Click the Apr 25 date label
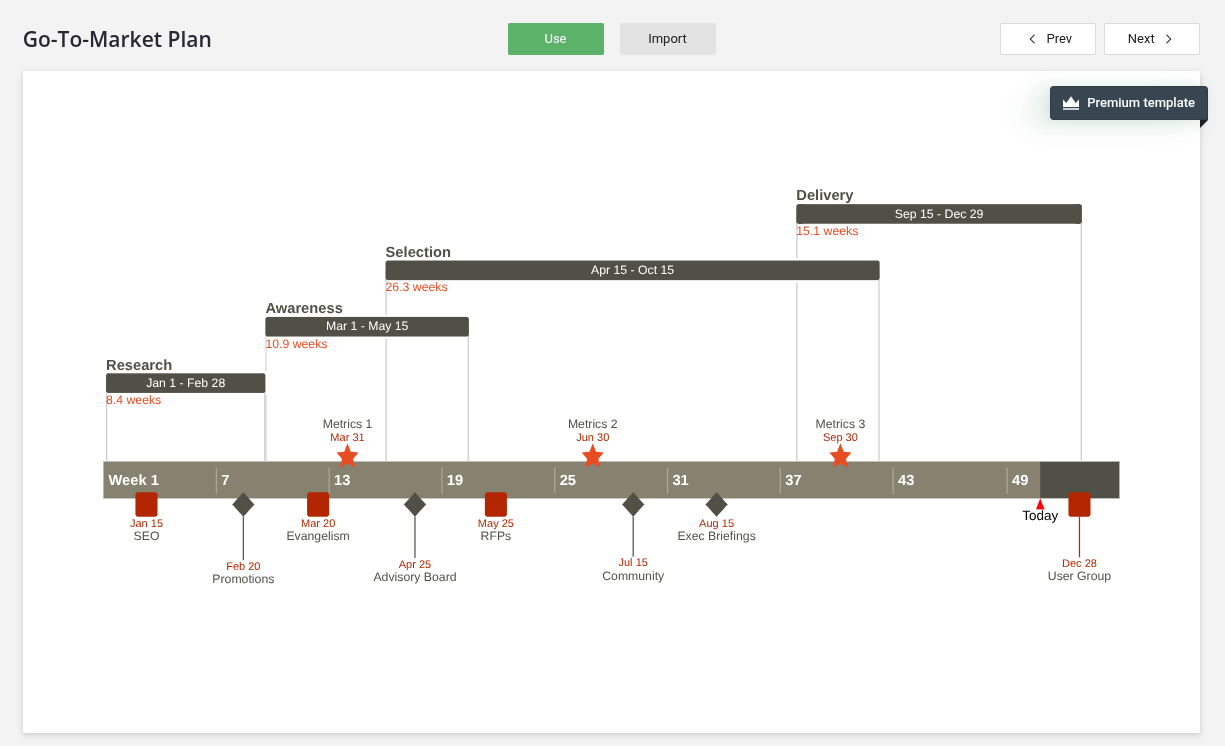The height and width of the screenshot is (746, 1225). pos(415,564)
